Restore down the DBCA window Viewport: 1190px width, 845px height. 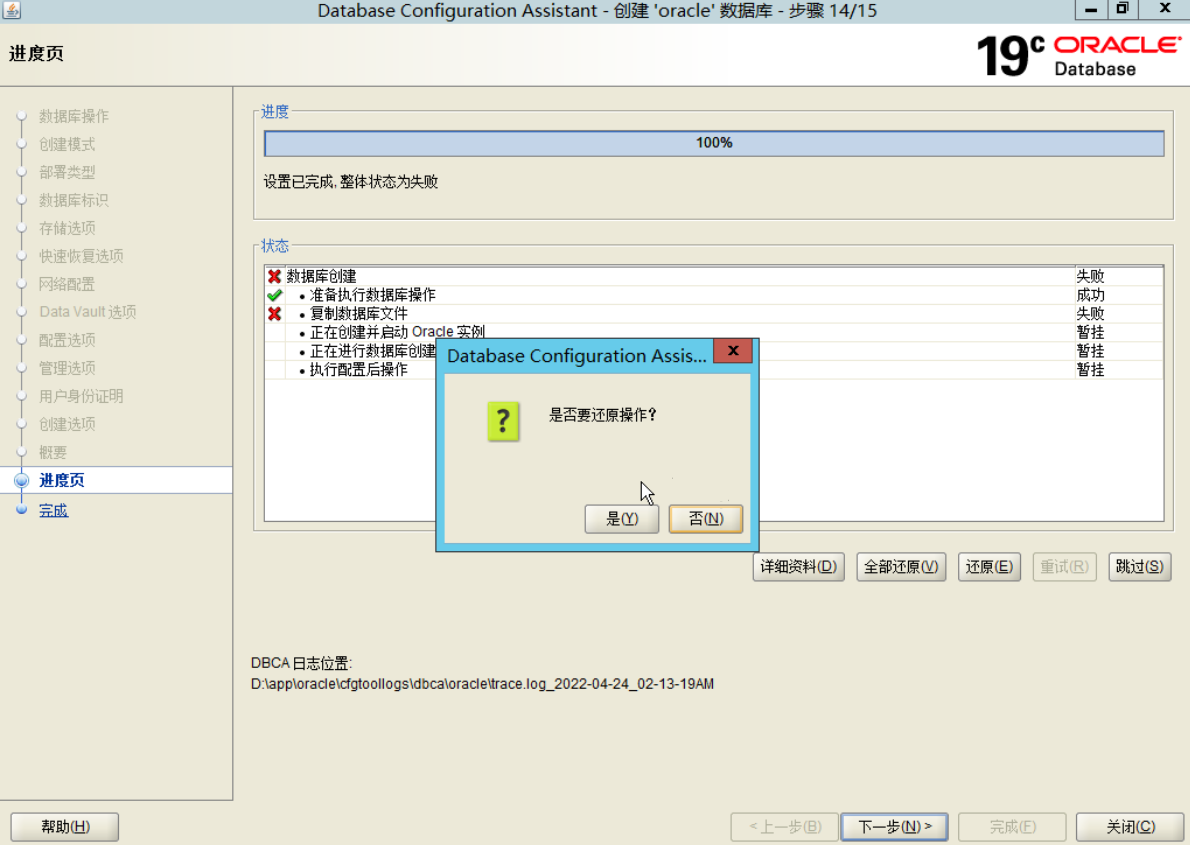coord(1122,9)
